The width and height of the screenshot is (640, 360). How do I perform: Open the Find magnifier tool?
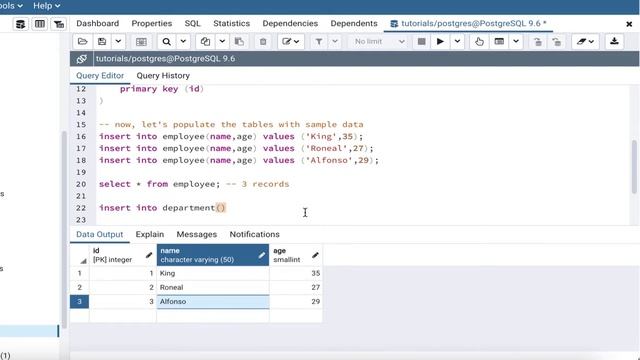[167, 42]
